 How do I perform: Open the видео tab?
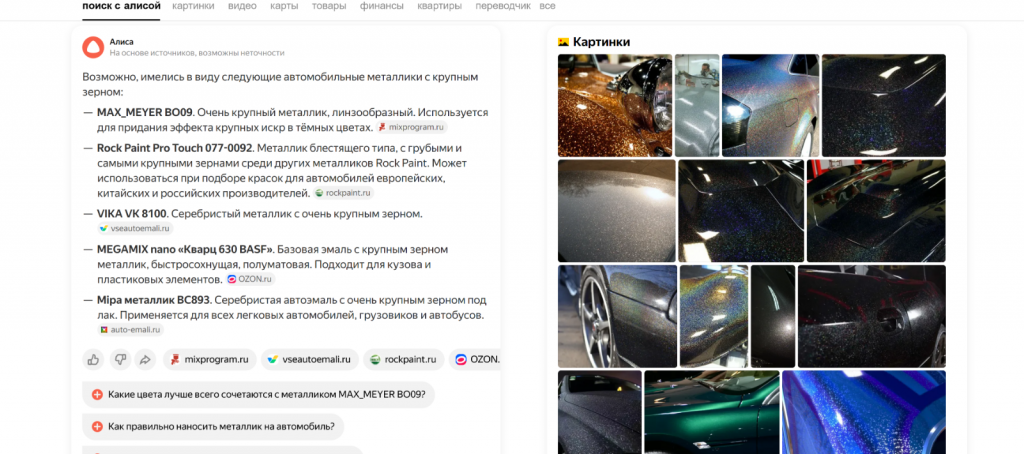pos(241,6)
